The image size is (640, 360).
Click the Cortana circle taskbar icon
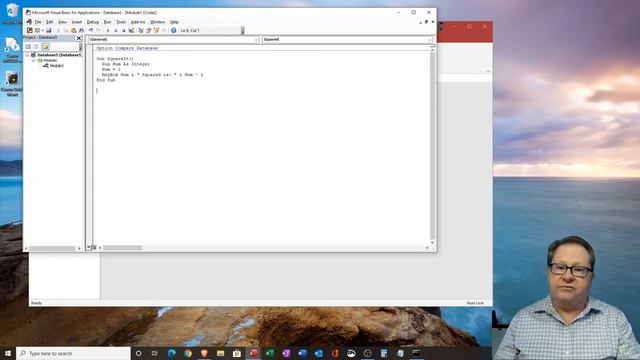138,353
